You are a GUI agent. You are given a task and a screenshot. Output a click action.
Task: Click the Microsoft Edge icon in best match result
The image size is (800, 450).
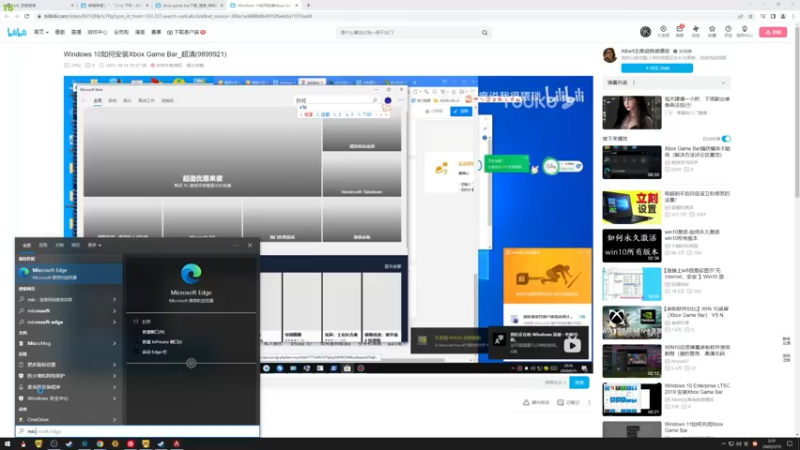(24, 273)
